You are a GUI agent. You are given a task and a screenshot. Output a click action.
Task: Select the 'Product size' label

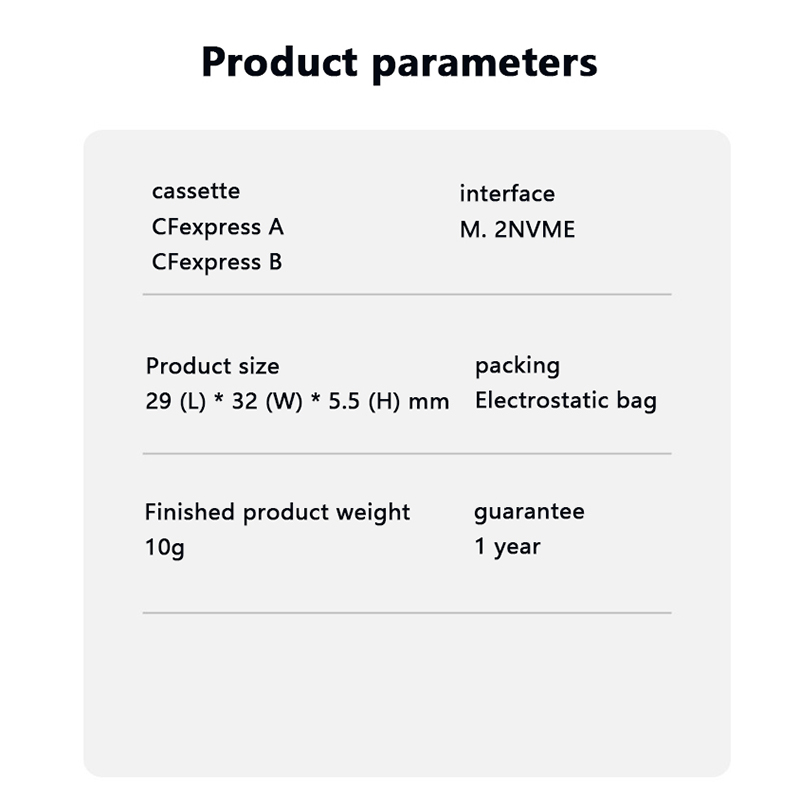click(x=212, y=366)
